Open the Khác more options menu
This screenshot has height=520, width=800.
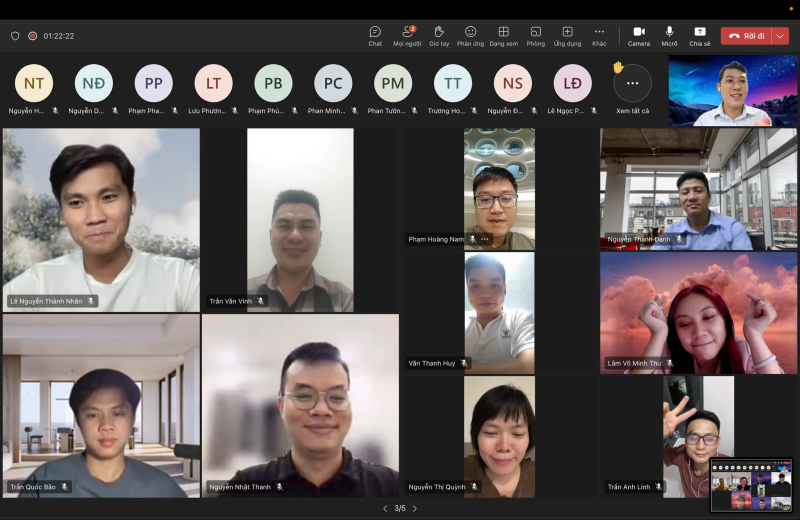599,35
